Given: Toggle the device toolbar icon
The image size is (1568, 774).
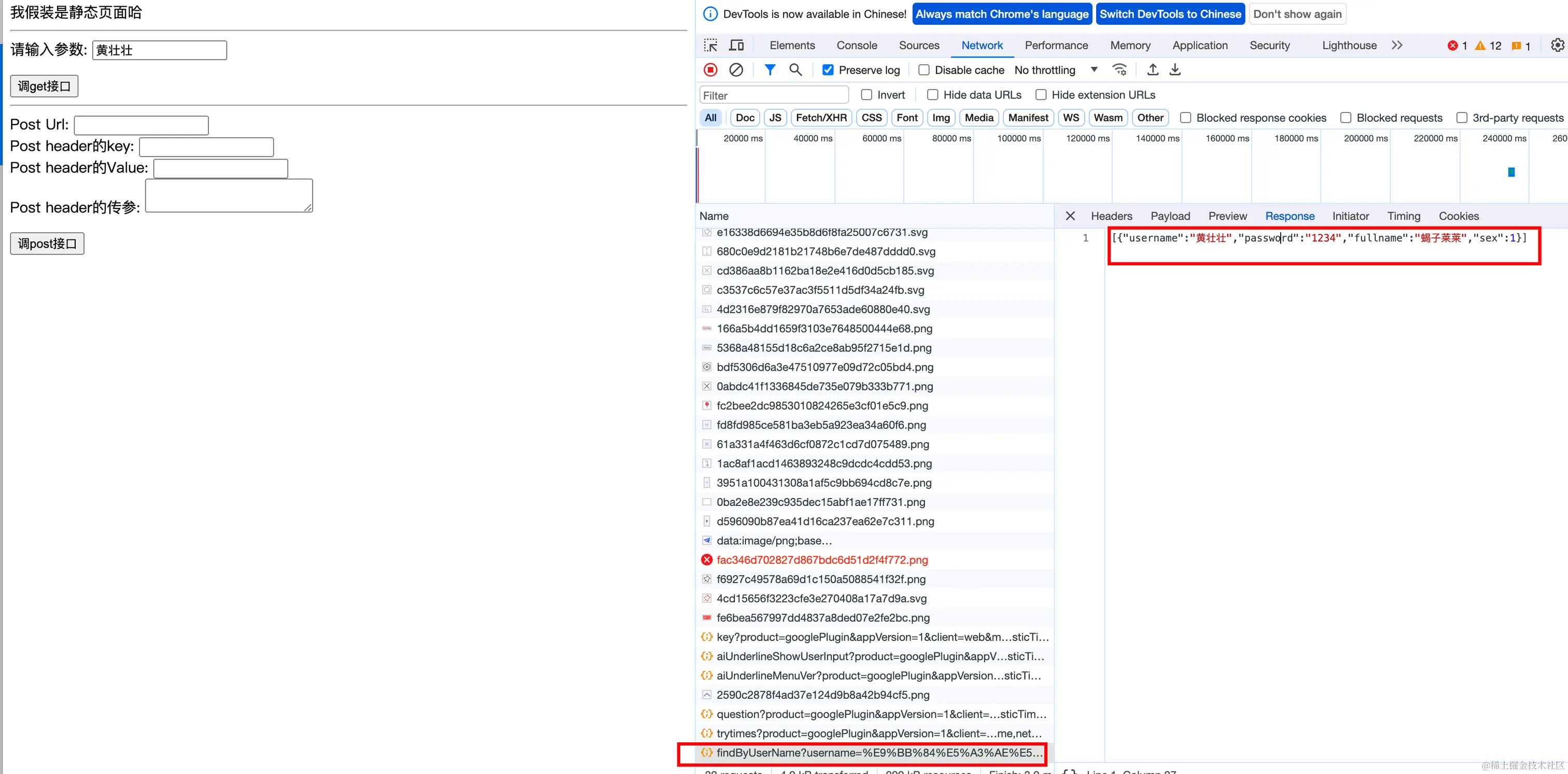Looking at the screenshot, I should [x=736, y=45].
